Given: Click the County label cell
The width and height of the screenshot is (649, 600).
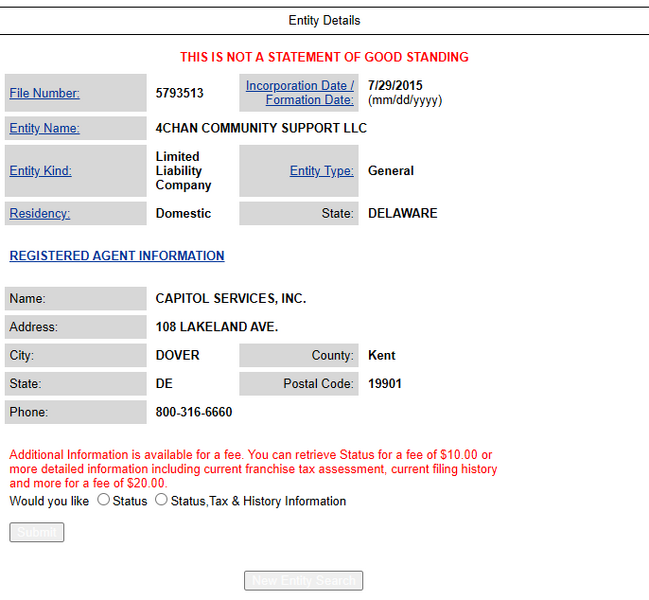Looking at the screenshot, I should (299, 355).
